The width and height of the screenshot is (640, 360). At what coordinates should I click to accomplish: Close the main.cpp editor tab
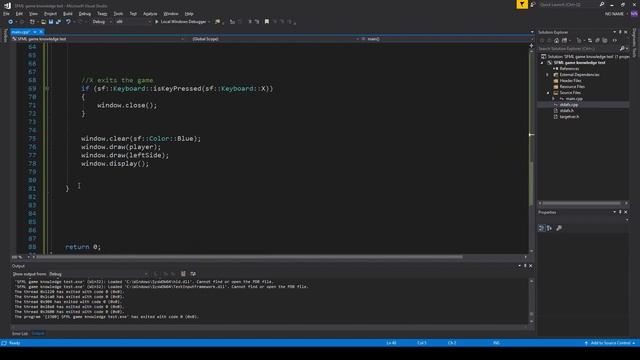(41, 32)
